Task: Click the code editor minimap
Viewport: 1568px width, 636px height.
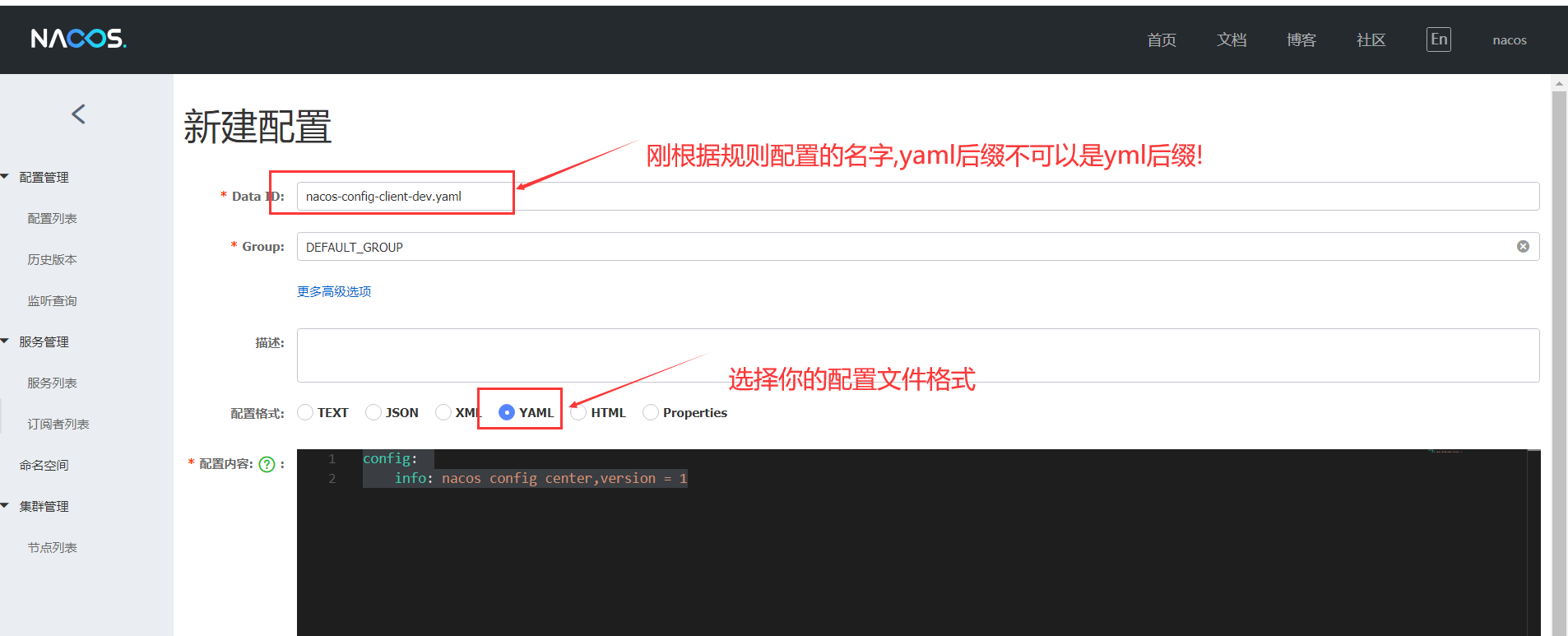Action: 1477,543
